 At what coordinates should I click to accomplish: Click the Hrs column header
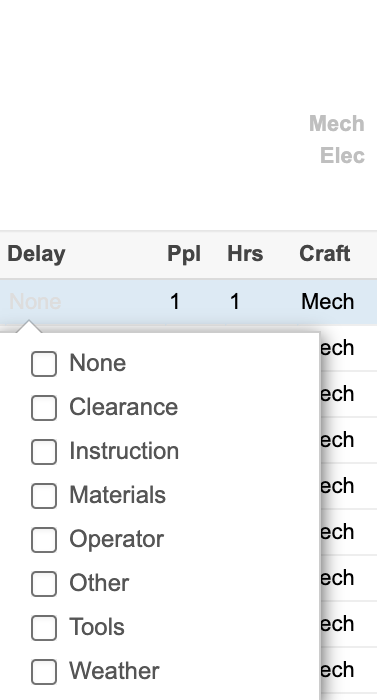tap(245, 254)
